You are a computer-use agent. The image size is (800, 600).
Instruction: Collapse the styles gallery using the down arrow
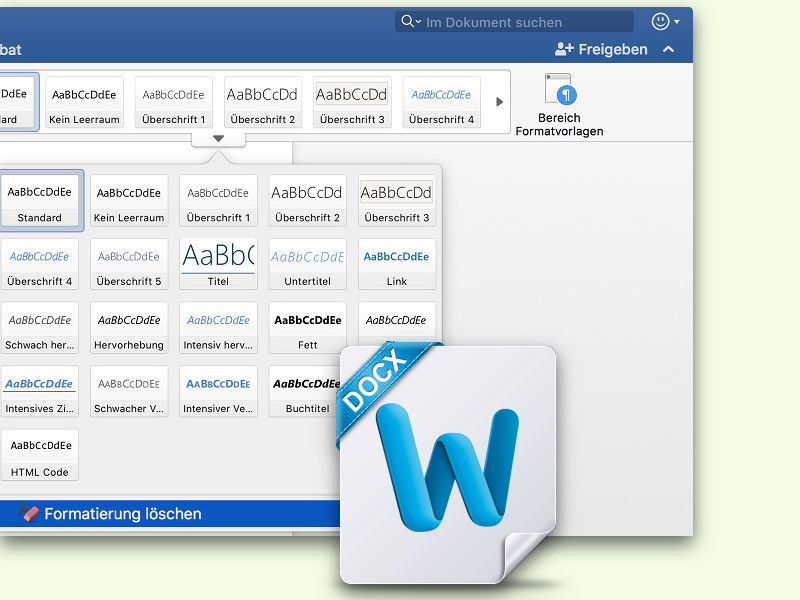tap(218, 139)
